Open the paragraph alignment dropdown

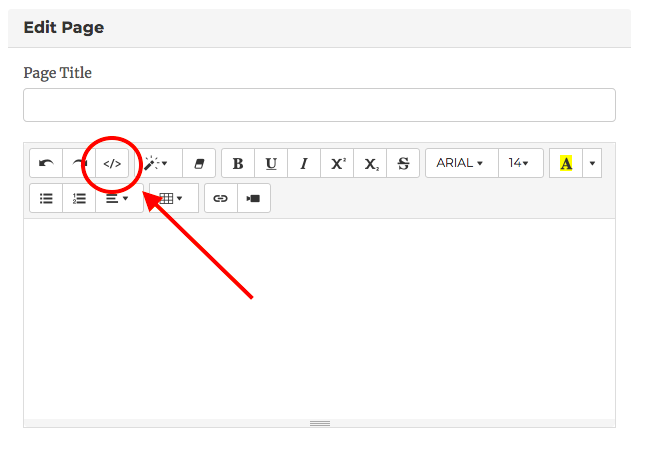[x=118, y=198]
